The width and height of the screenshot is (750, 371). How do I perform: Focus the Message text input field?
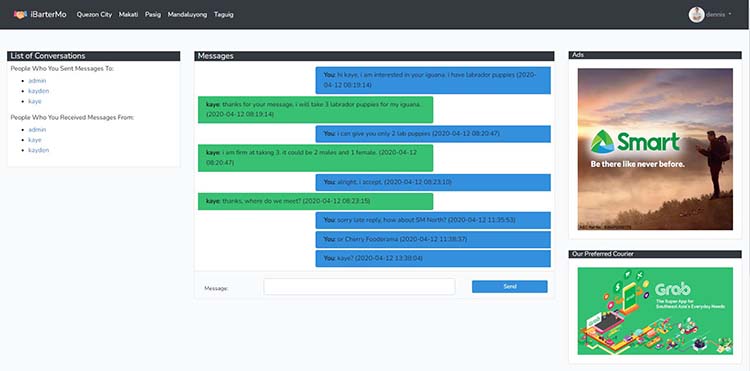point(359,287)
